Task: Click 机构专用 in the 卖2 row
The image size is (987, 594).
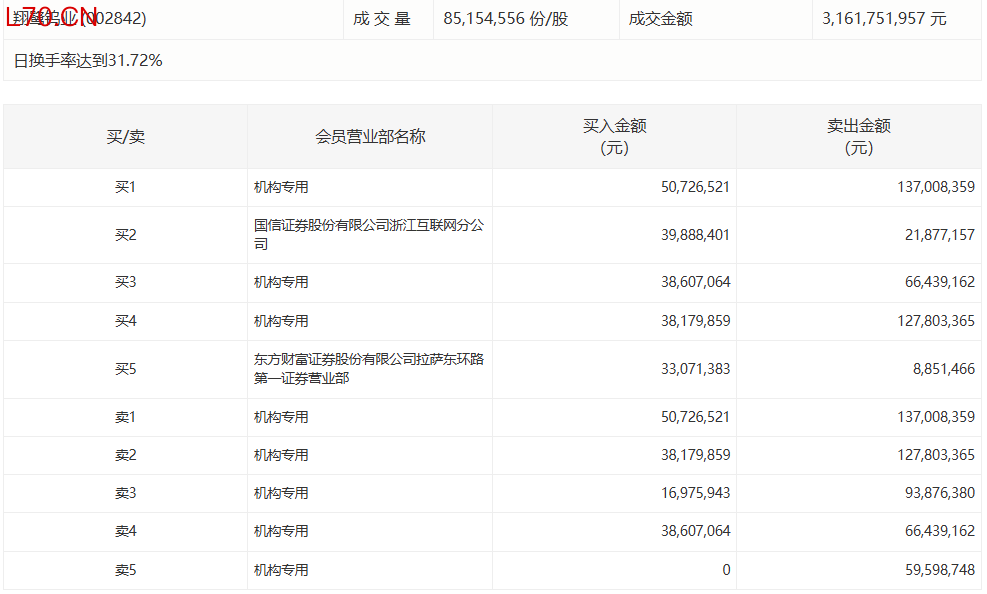Action: pyautogui.click(x=281, y=455)
